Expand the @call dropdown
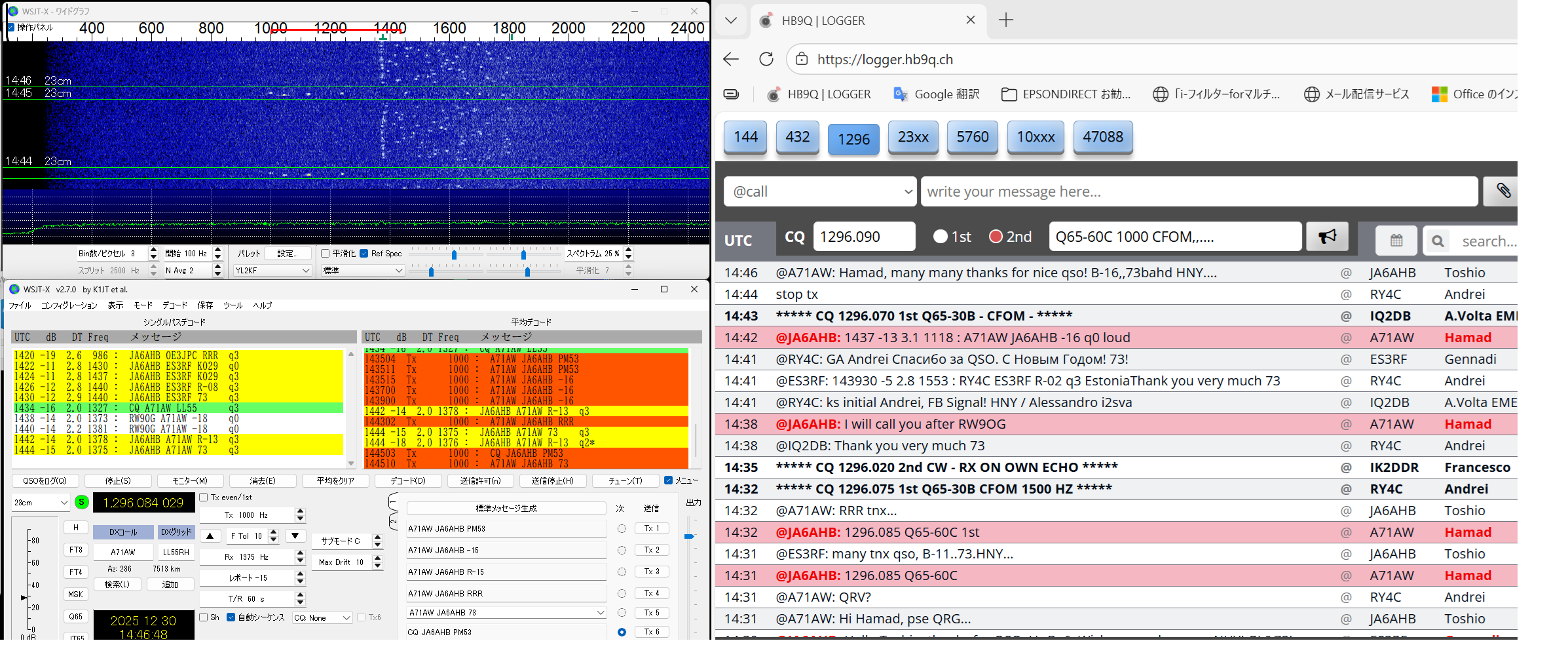Screen dimensions: 1568x662 [x=819, y=191]
